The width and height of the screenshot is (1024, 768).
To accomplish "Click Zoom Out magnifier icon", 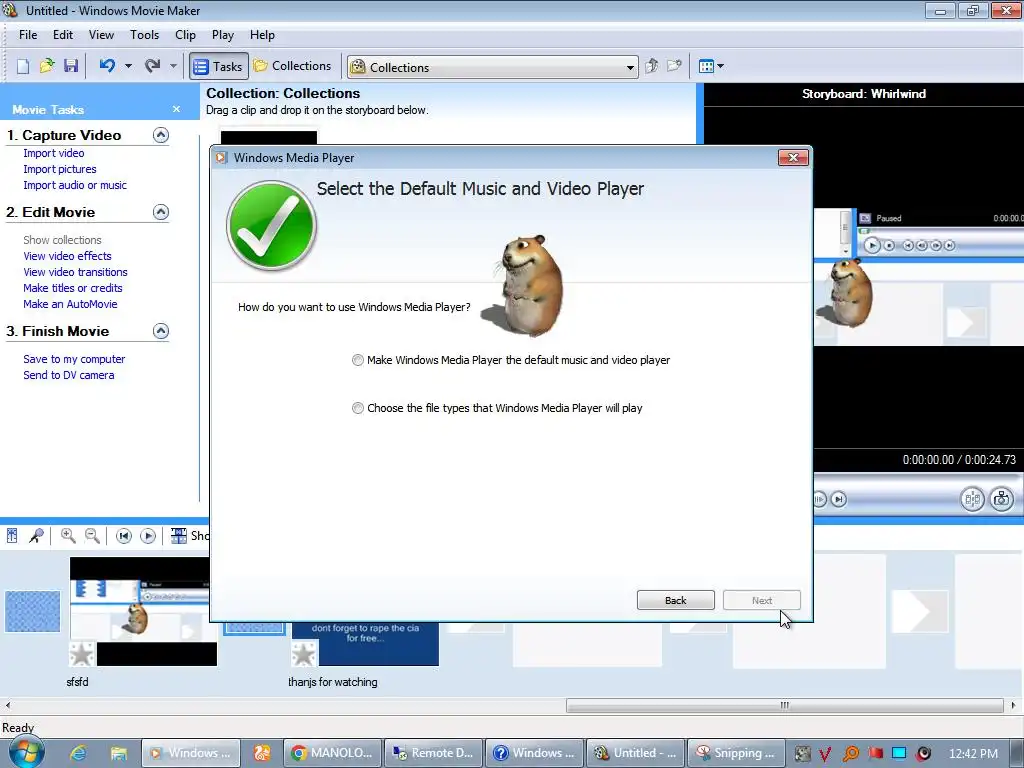I will [x=92, y=536].
